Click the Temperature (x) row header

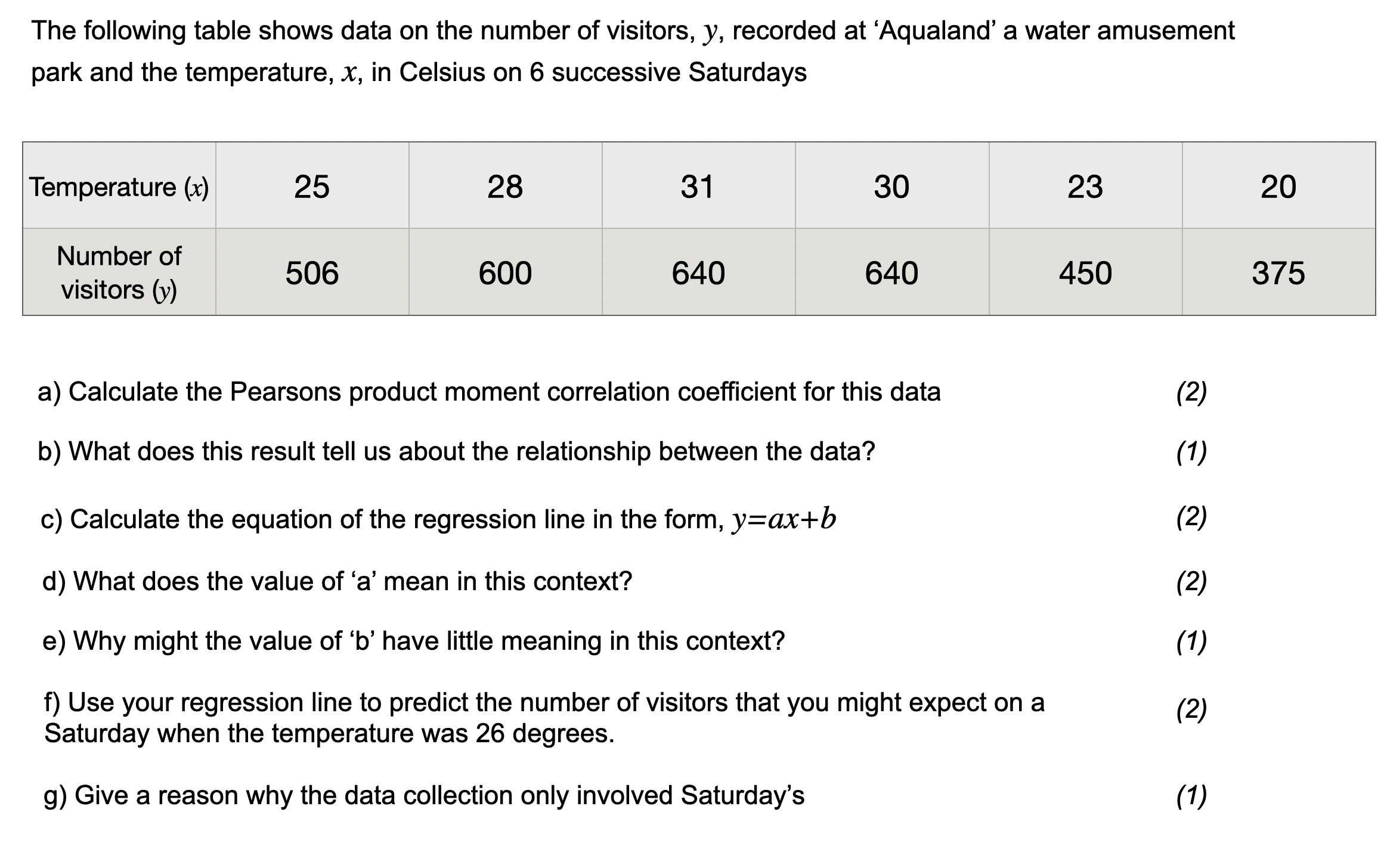pyautogui.click(x=119, y=187)
